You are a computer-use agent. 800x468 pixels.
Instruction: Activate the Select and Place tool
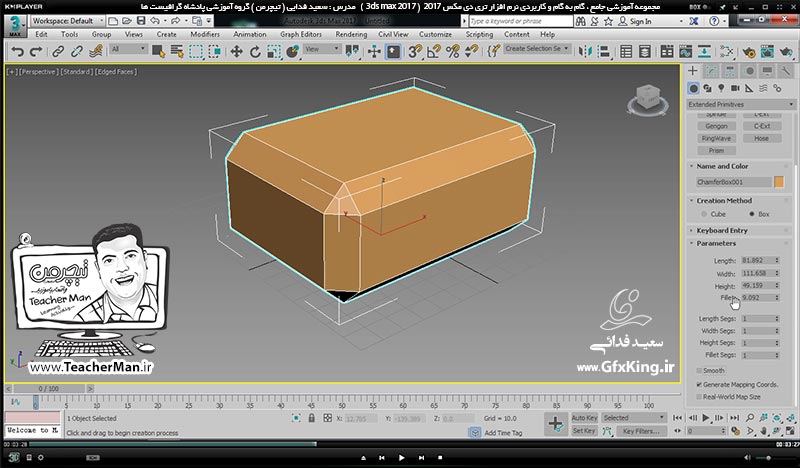click(292, 52)
